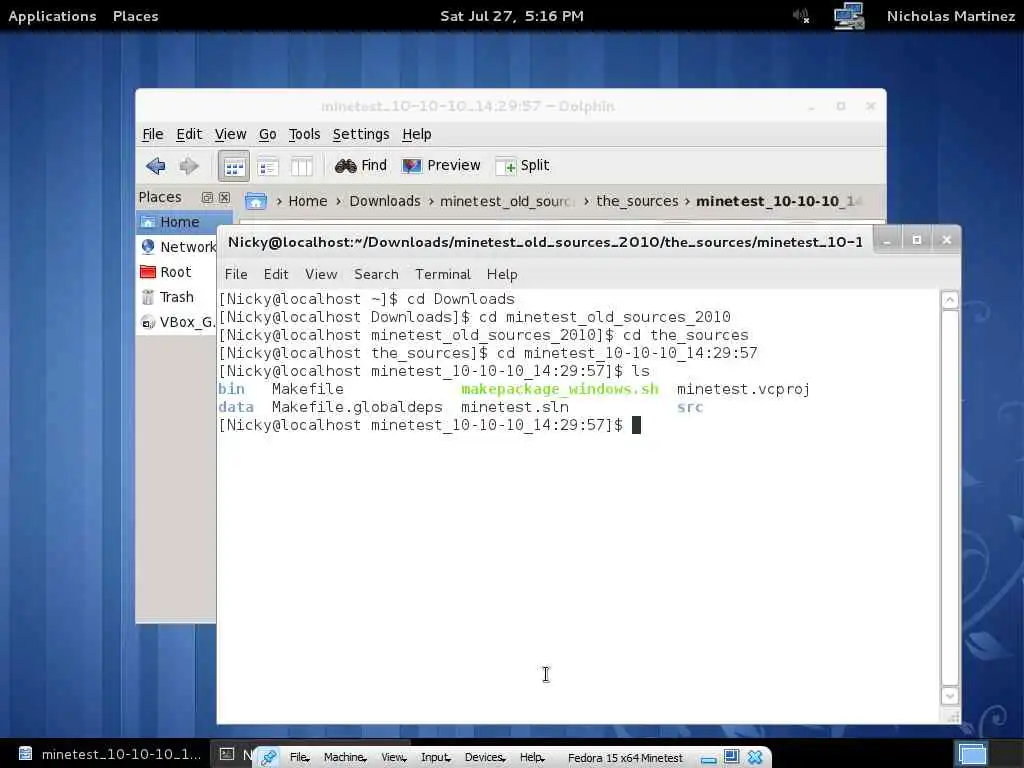Open the Places menu in top panel
This screenshot has width=1024, height=768.
coord(136,16)
